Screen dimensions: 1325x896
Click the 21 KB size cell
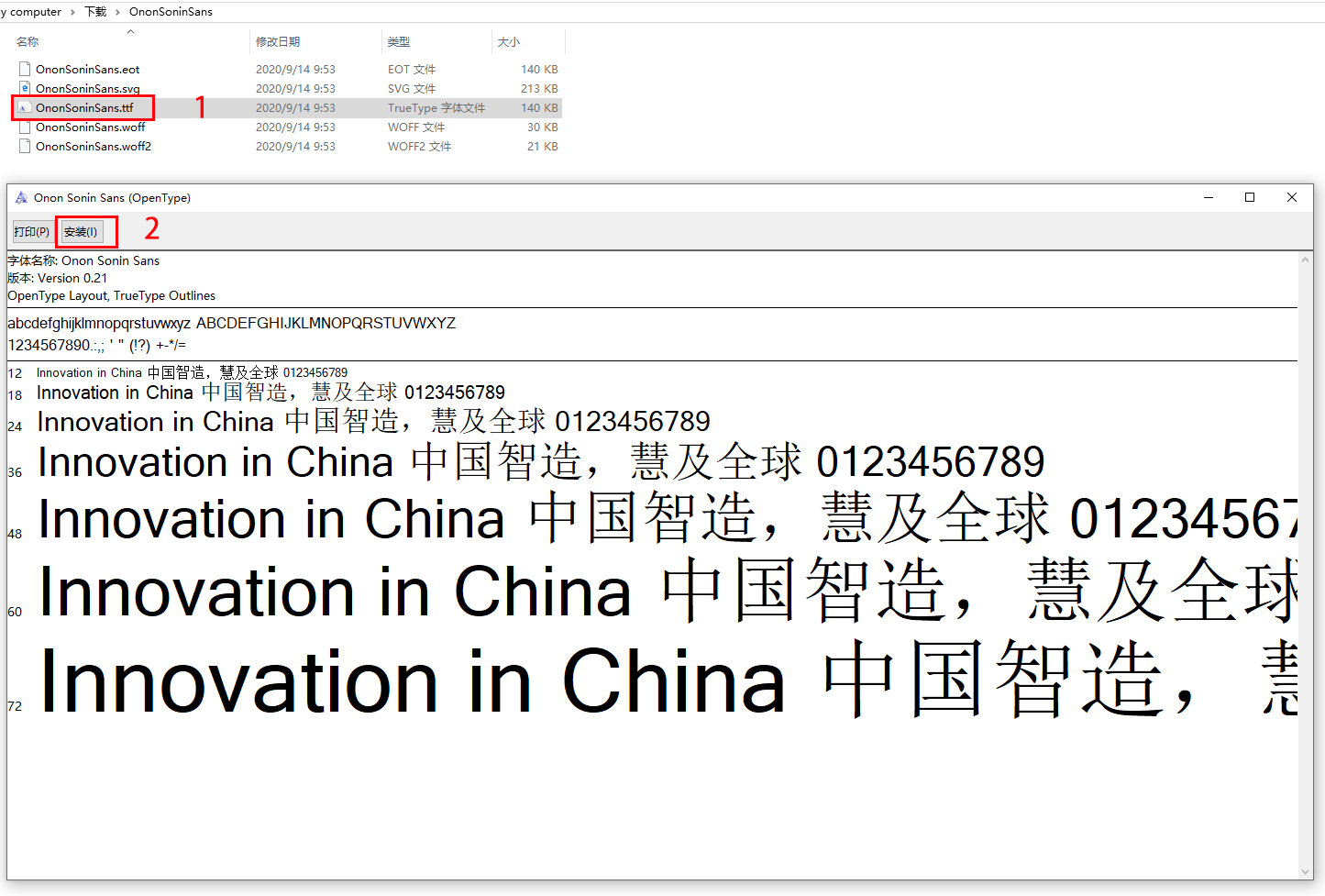tap(543, 146)
